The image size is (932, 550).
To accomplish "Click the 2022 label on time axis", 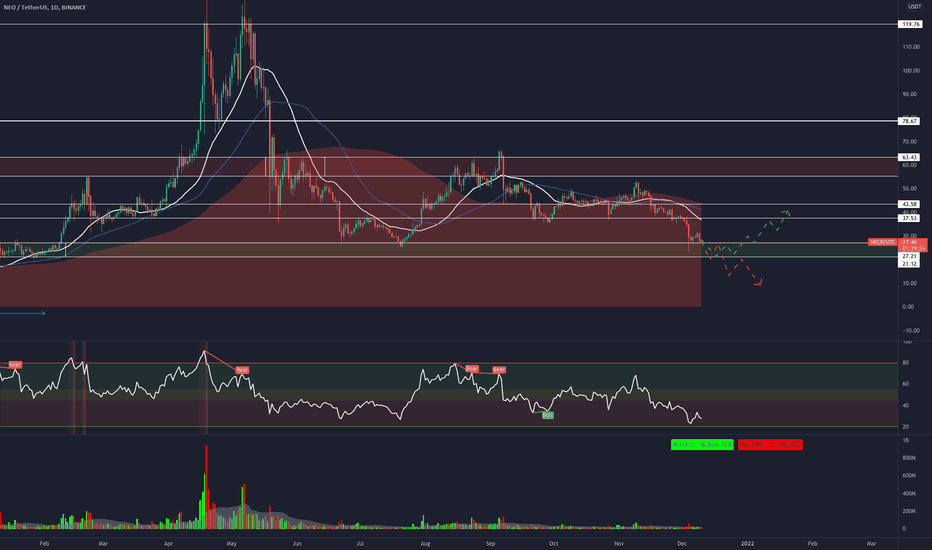I will click(x=747, y=543).
